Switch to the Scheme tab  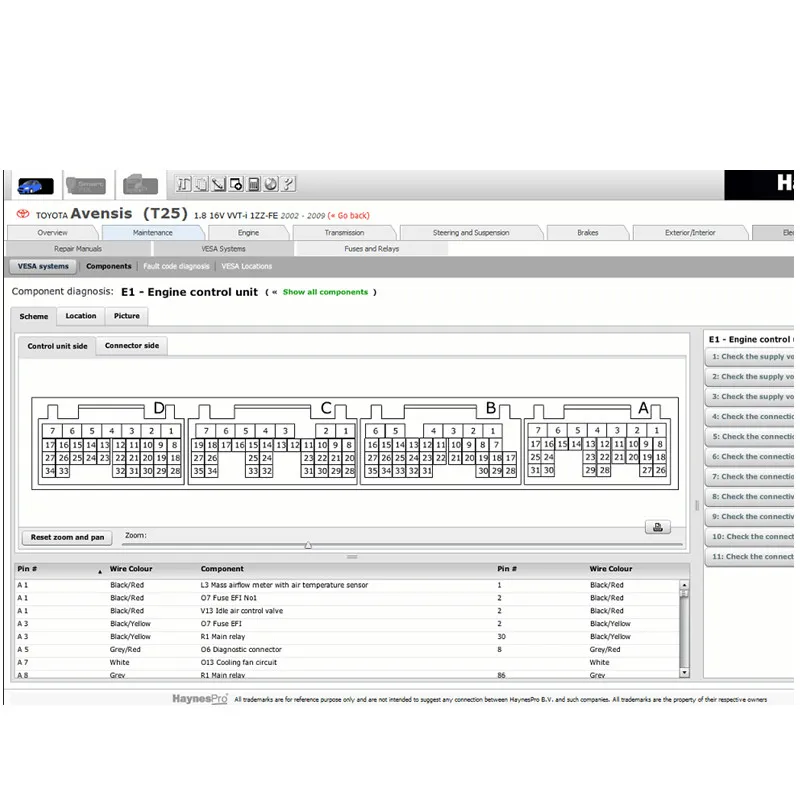(34, 316)
